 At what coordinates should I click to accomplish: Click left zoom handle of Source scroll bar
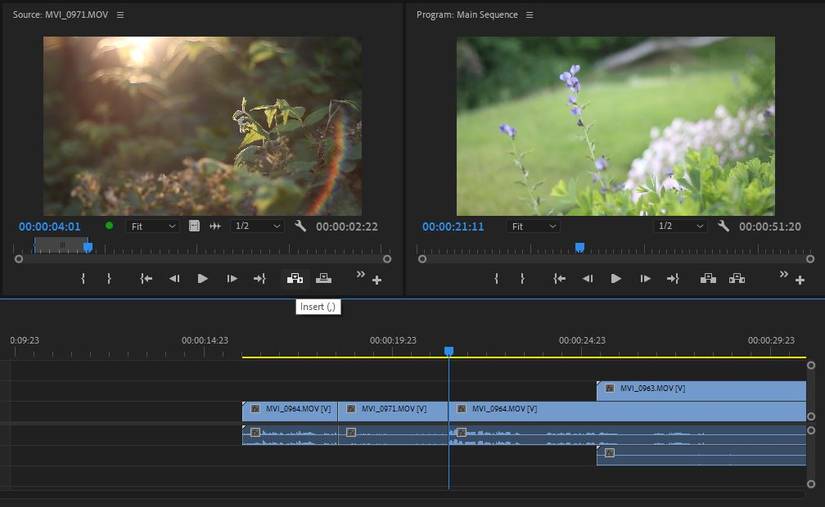point(19,259)
